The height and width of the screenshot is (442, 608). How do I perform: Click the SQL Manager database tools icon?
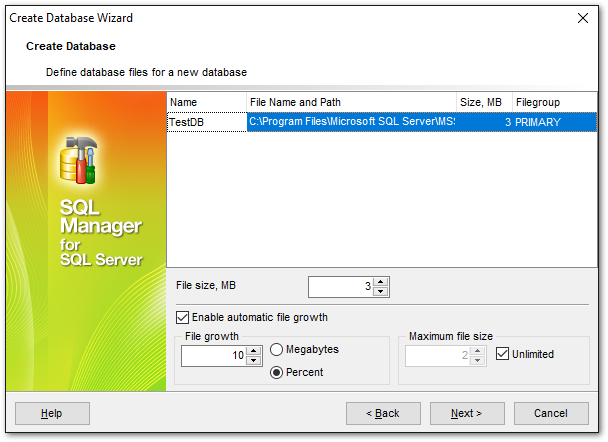(79, 160)
